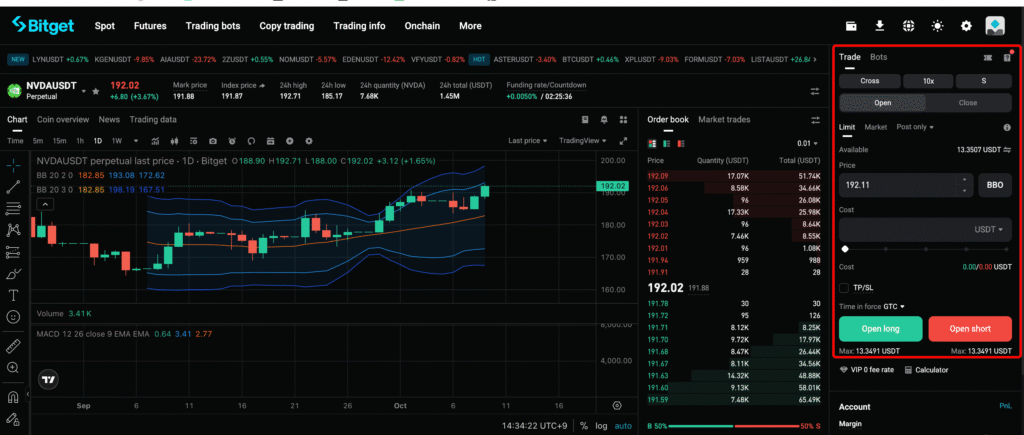Open the download app icon in header
Viewport: 1024px width, 435px height.
(x=880, y=26)
